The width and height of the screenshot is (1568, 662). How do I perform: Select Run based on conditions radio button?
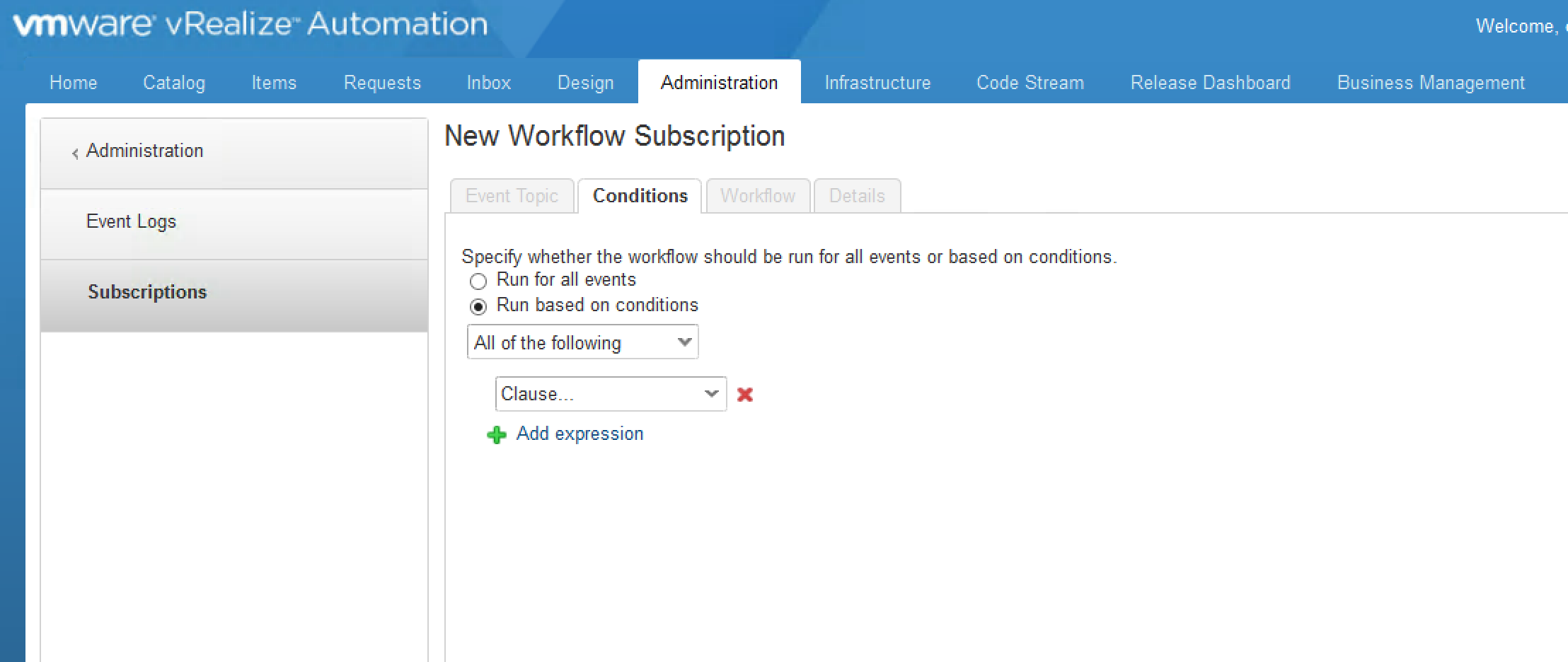[x=478, y=306]
